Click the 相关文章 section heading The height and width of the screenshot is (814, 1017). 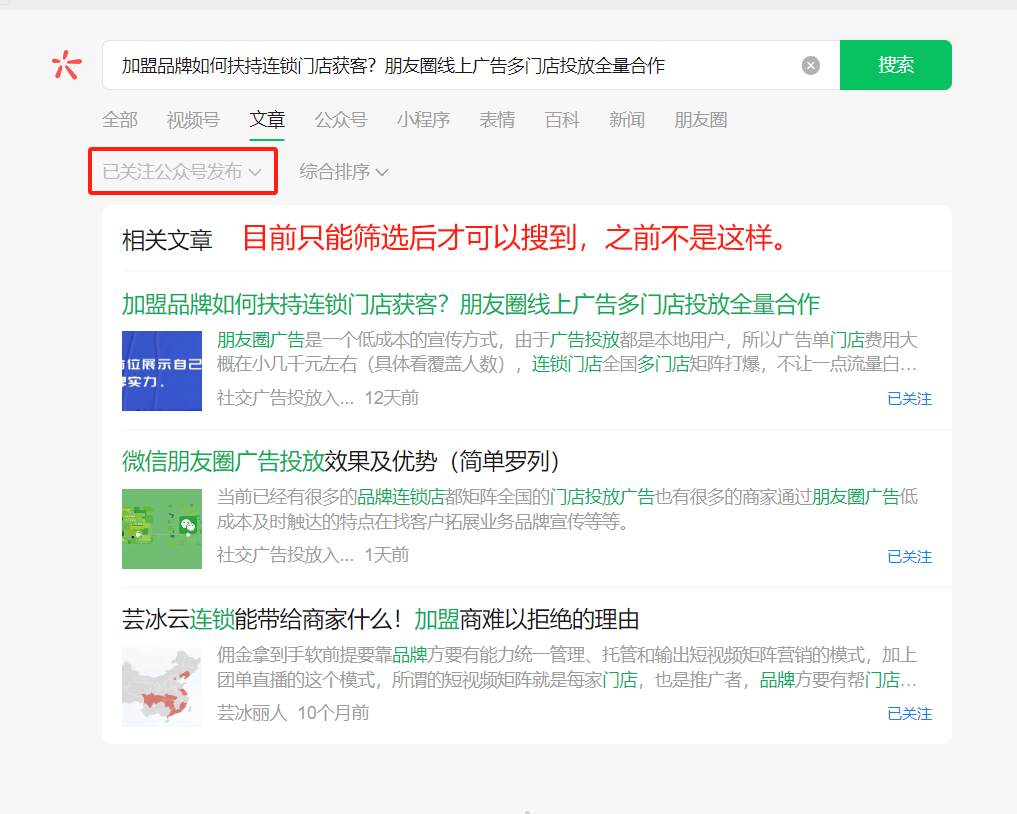point(167,241)
